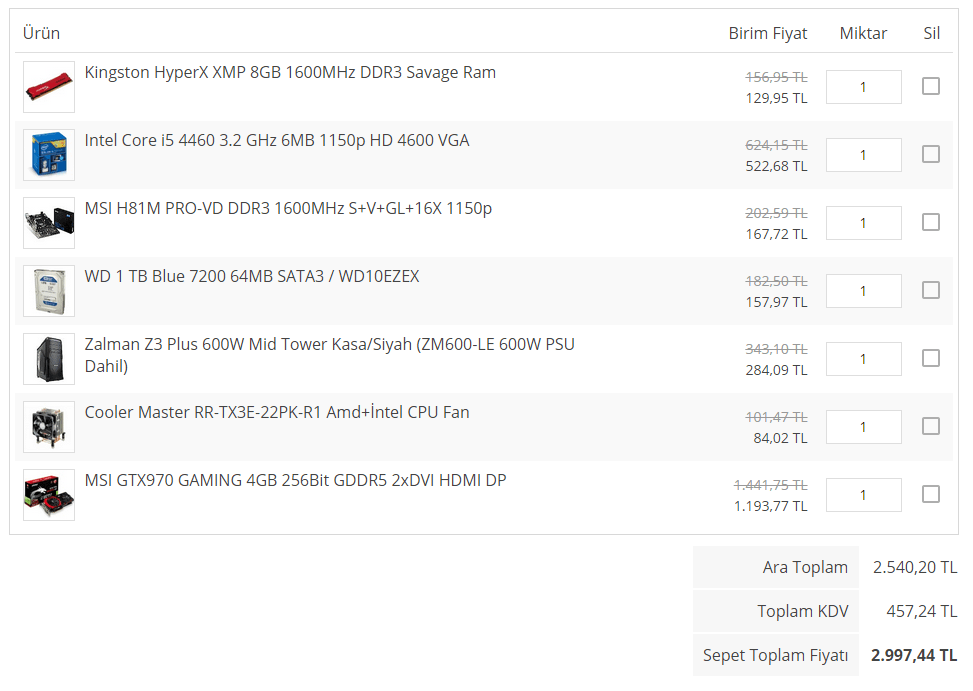Click the 457,24 TL tax value
Screen dimensions: 973x691
922,612
